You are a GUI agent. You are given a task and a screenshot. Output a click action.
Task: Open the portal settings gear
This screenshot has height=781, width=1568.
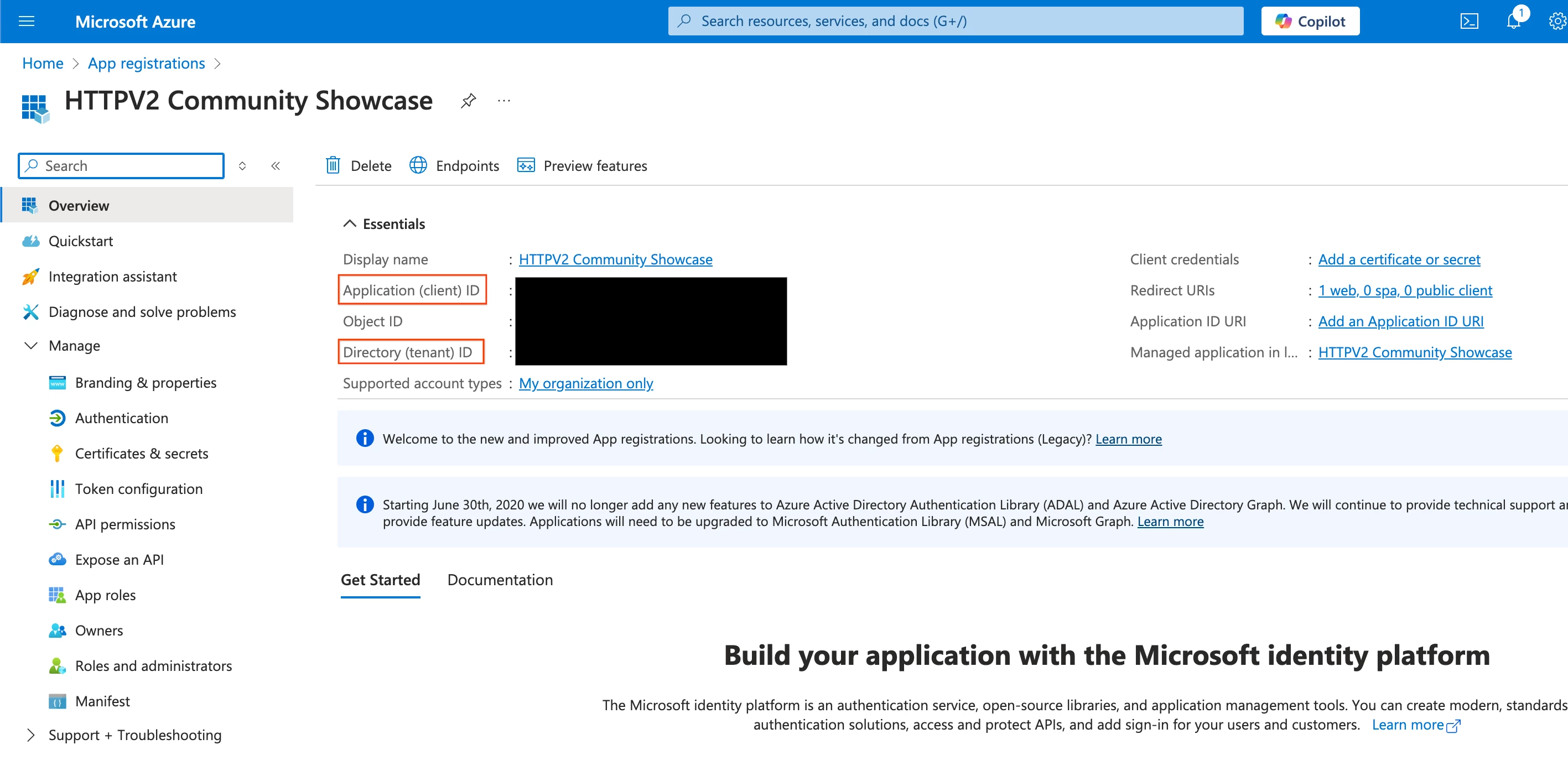pyautogui.click(x=1557, y=22)
